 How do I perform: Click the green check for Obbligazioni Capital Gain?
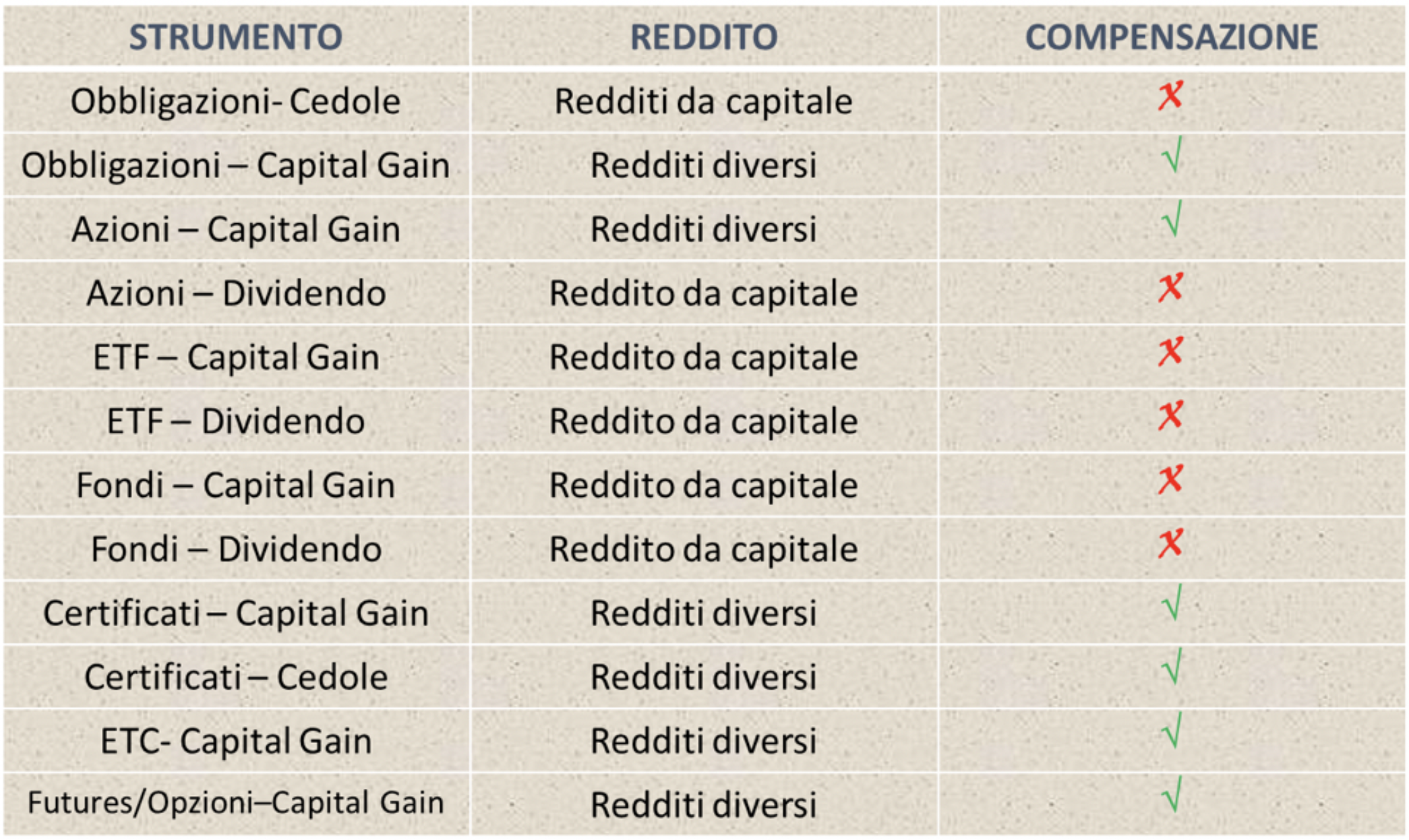[x=1173, y=154]
